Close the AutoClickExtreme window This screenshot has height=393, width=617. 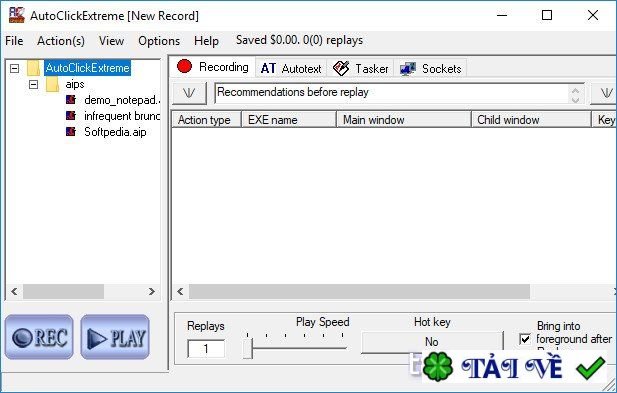tap(593, 15)
